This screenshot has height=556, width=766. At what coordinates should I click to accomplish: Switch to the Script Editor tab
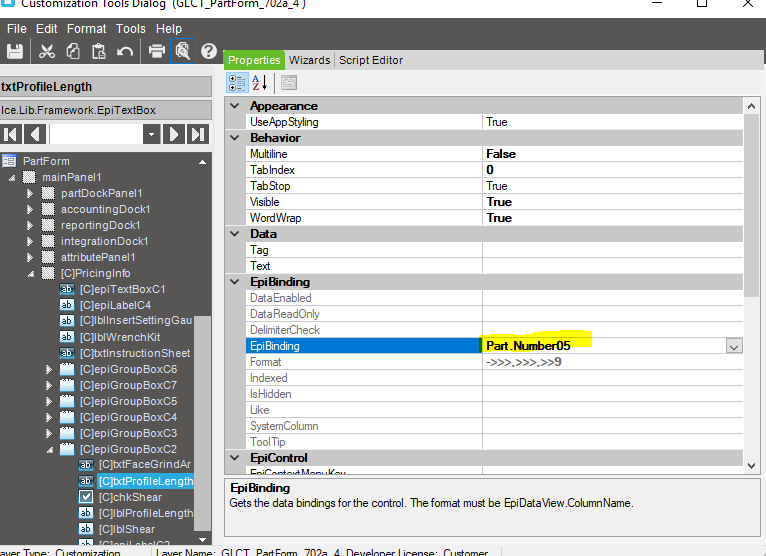tap(370, 60)
